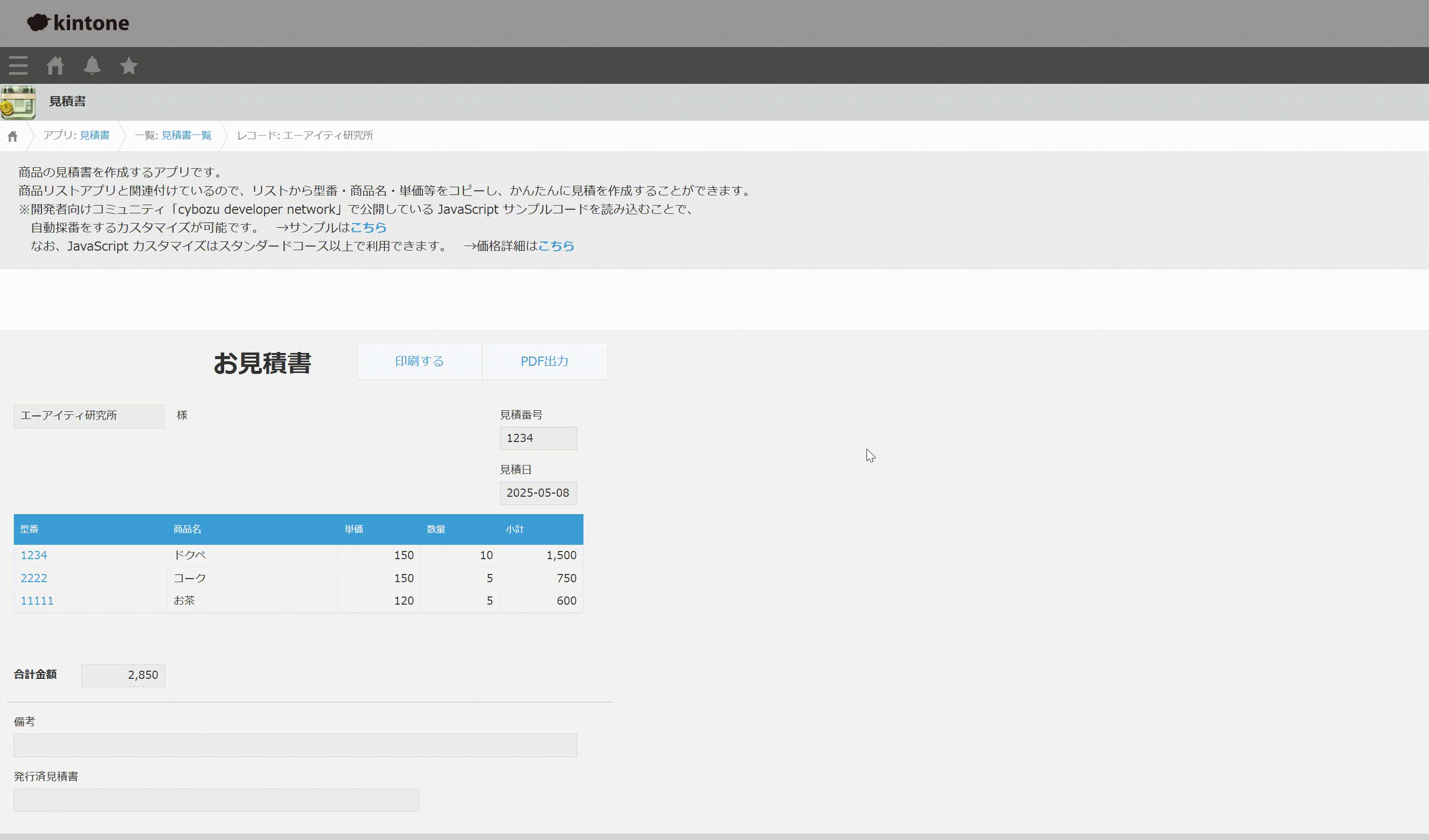Open model number 2222 link
The width and height of the screenshot is (1429, 840).
33,578
